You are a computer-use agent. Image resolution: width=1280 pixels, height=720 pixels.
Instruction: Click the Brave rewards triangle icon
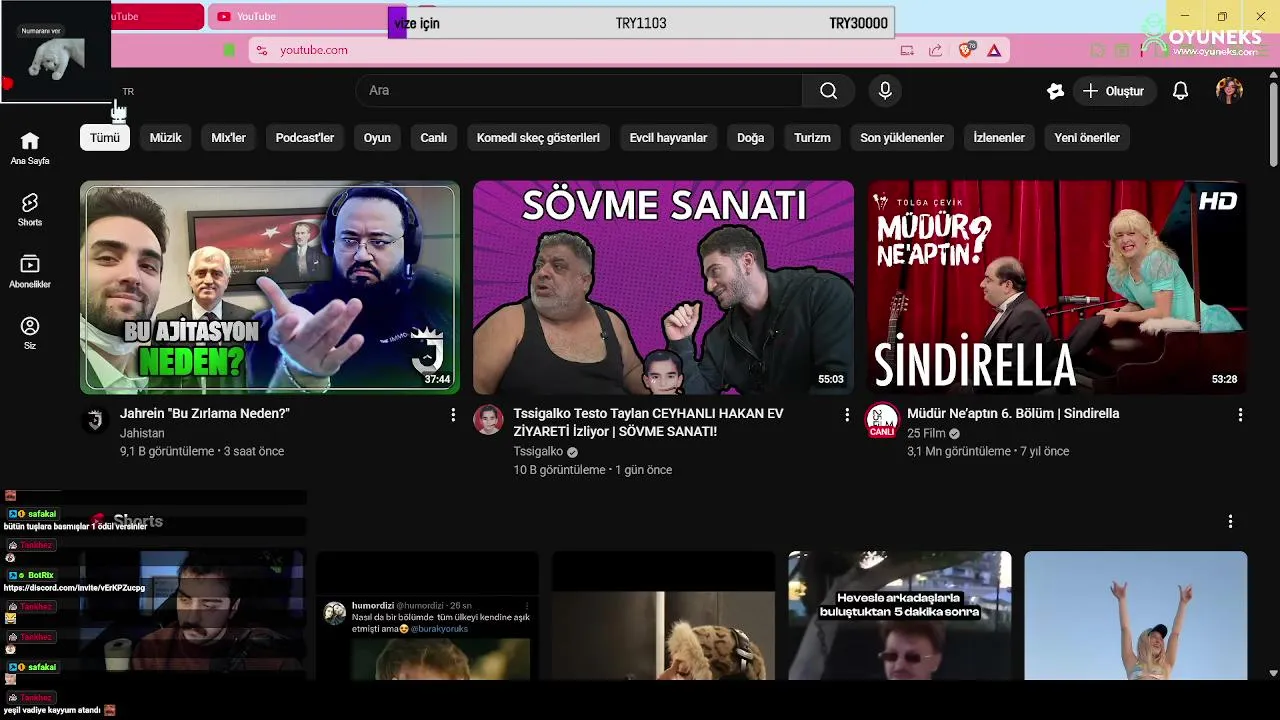pyautogui.click(x=994, y=50)
